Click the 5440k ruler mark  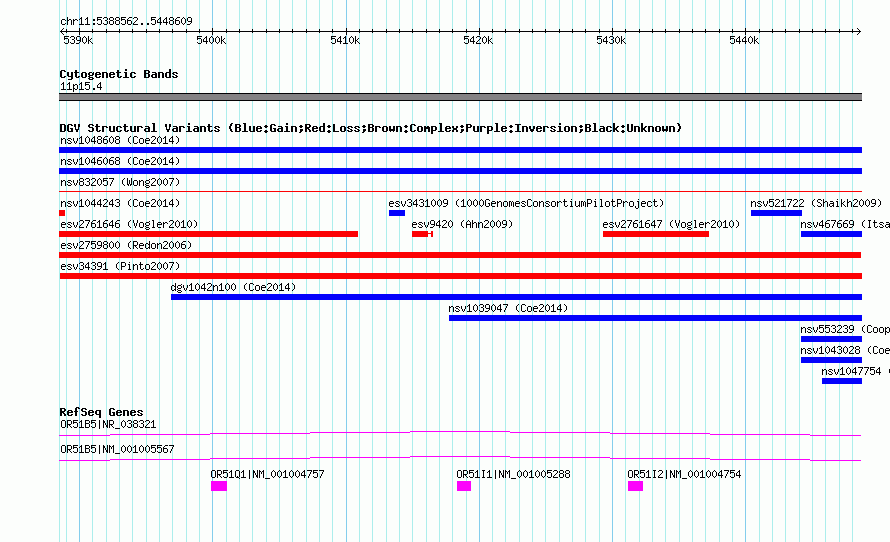coord(744,40)
